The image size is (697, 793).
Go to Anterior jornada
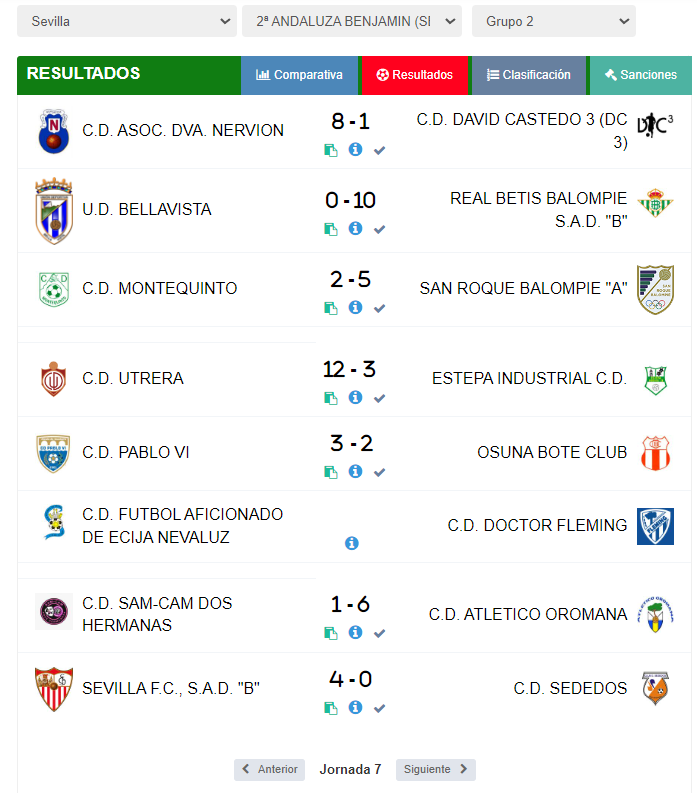pos(270,769)
